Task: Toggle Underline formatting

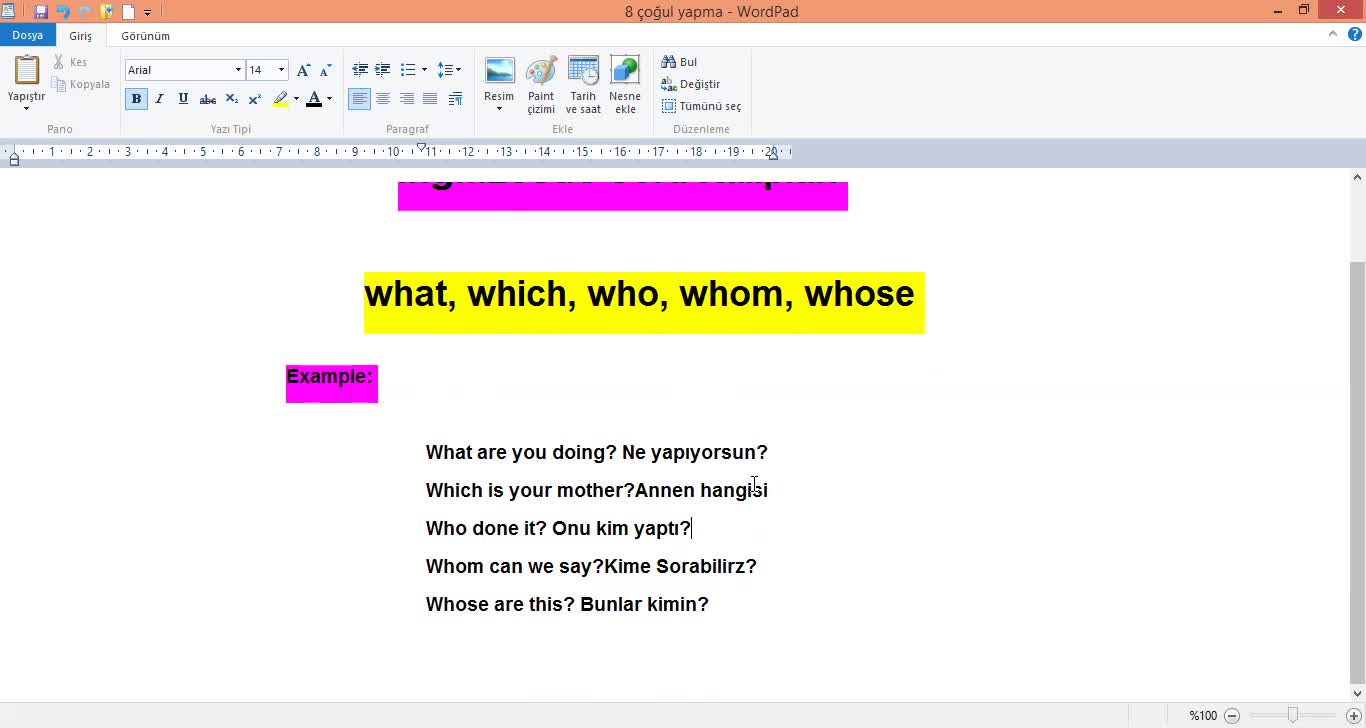Action: [x=183, y=99]
